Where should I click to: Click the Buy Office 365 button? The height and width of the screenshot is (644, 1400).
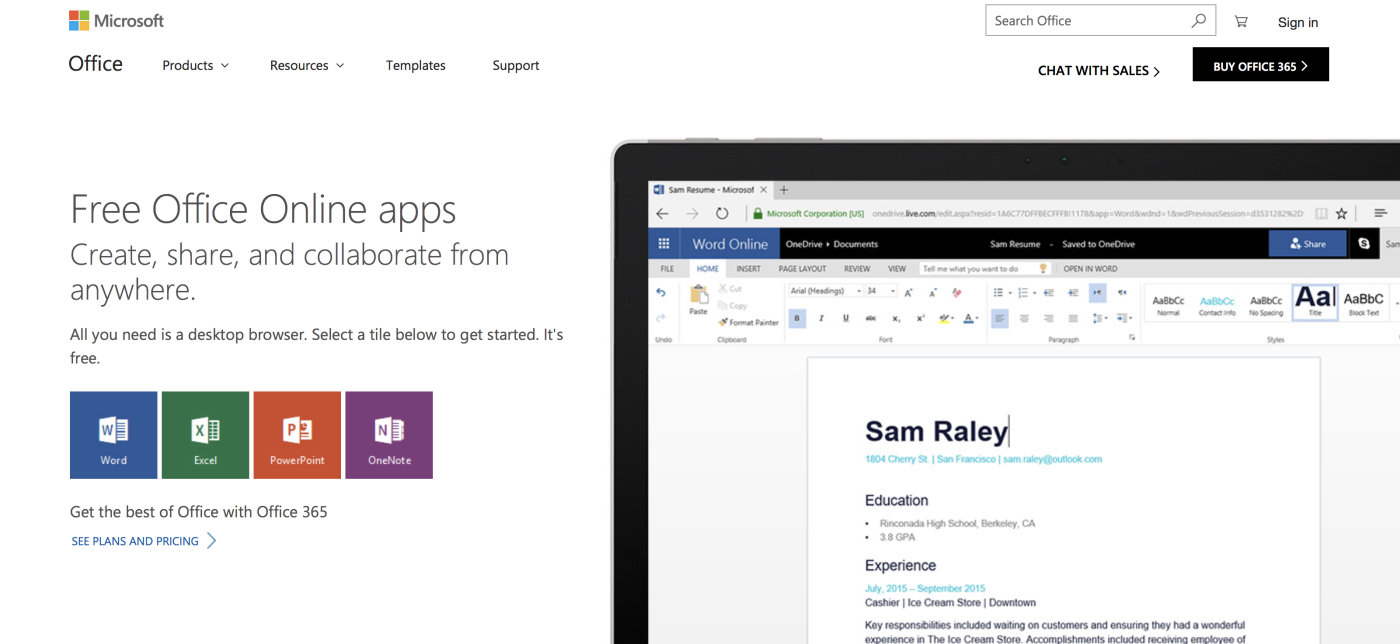click(x=1260, y=65)
